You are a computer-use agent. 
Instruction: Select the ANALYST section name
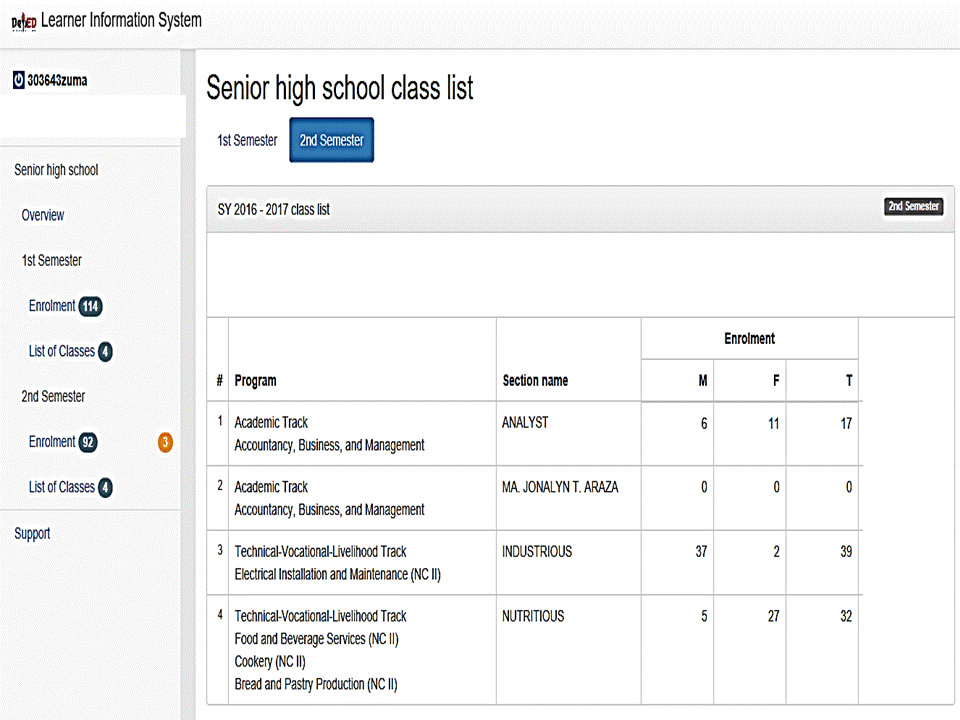525,422
